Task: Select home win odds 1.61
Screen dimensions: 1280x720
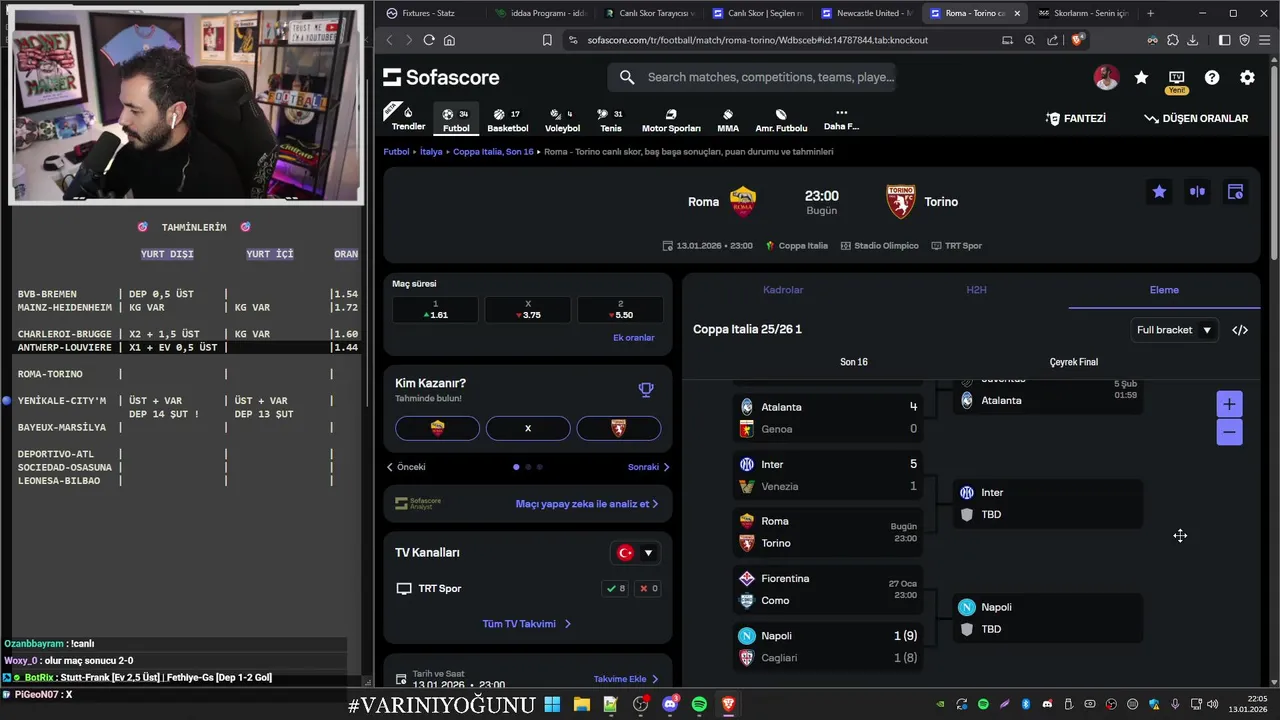Action: [x=436, y=309]
